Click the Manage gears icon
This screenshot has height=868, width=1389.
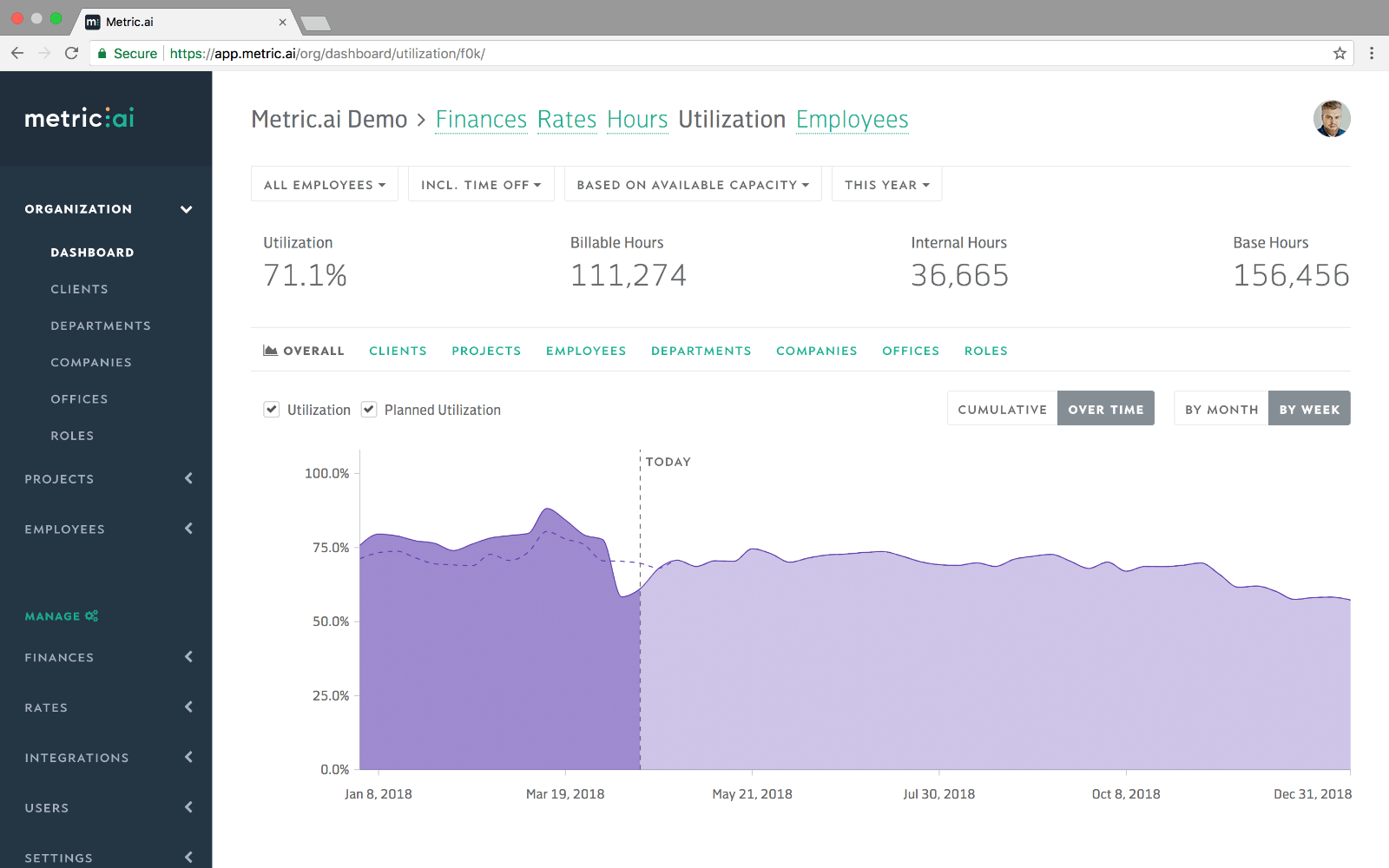coord(91,616)
